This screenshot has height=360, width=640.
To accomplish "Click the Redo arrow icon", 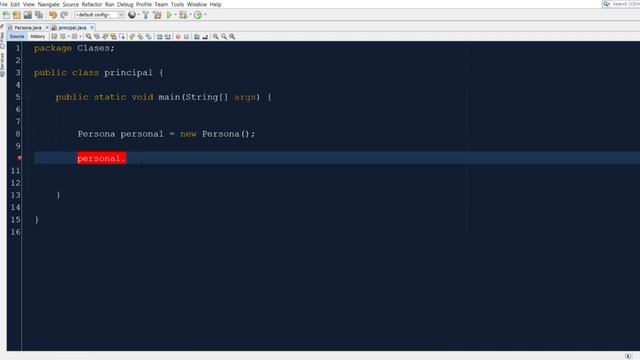I will click(x=64, y=15).
